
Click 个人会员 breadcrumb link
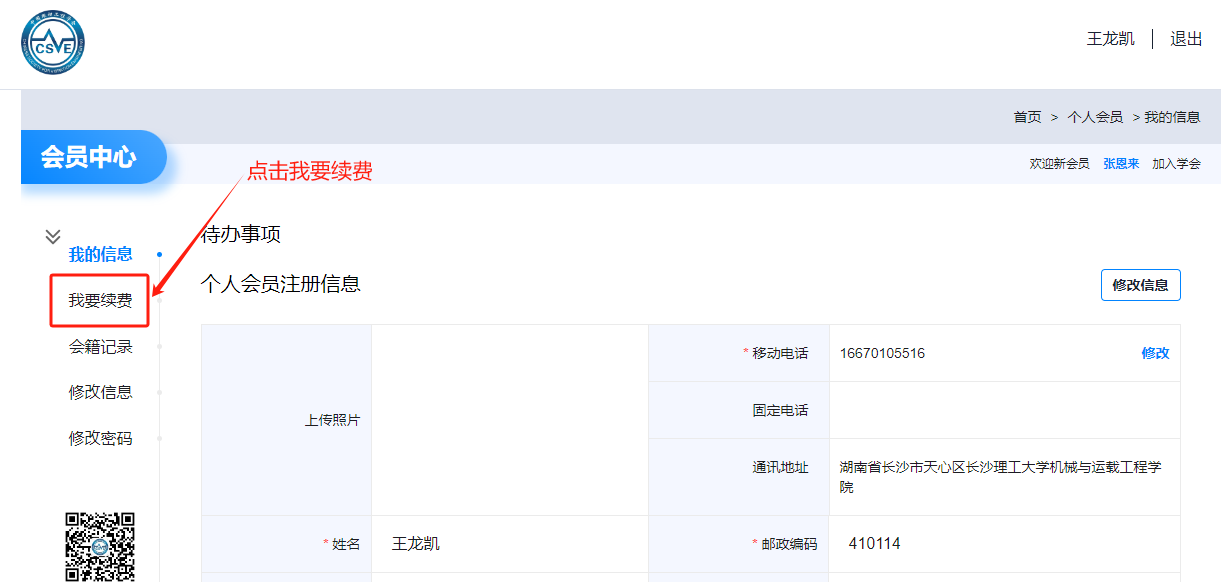pos(1094,117)
